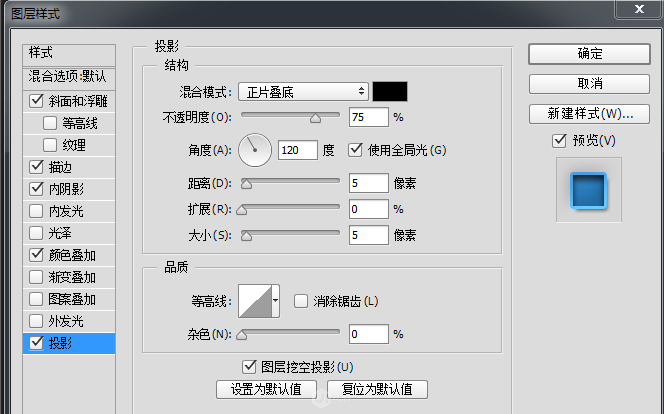
Task: Uncheck the 投影 effect checkbox
Action: point(36,343)
